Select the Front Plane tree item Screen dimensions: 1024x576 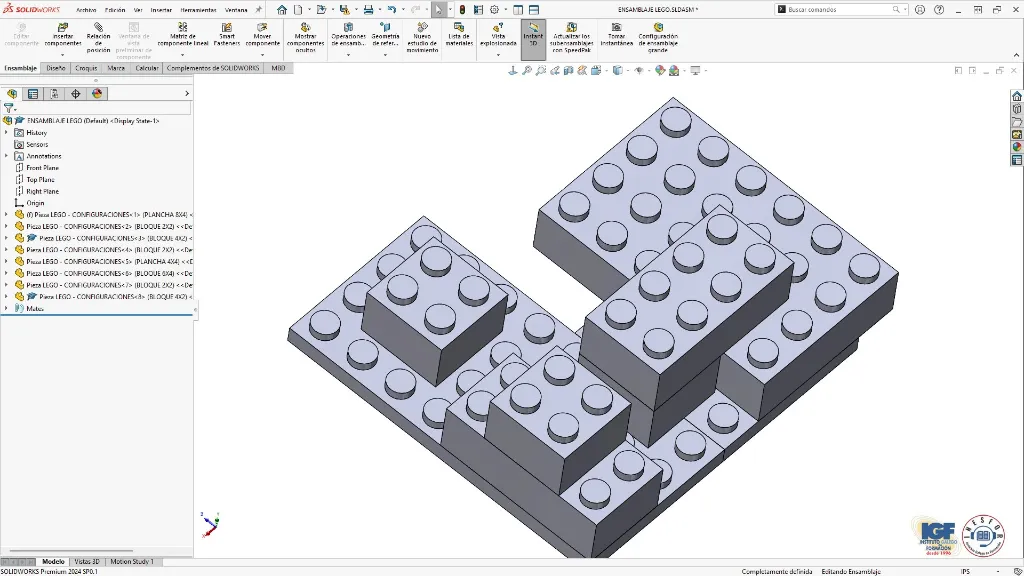pos(42,168)
